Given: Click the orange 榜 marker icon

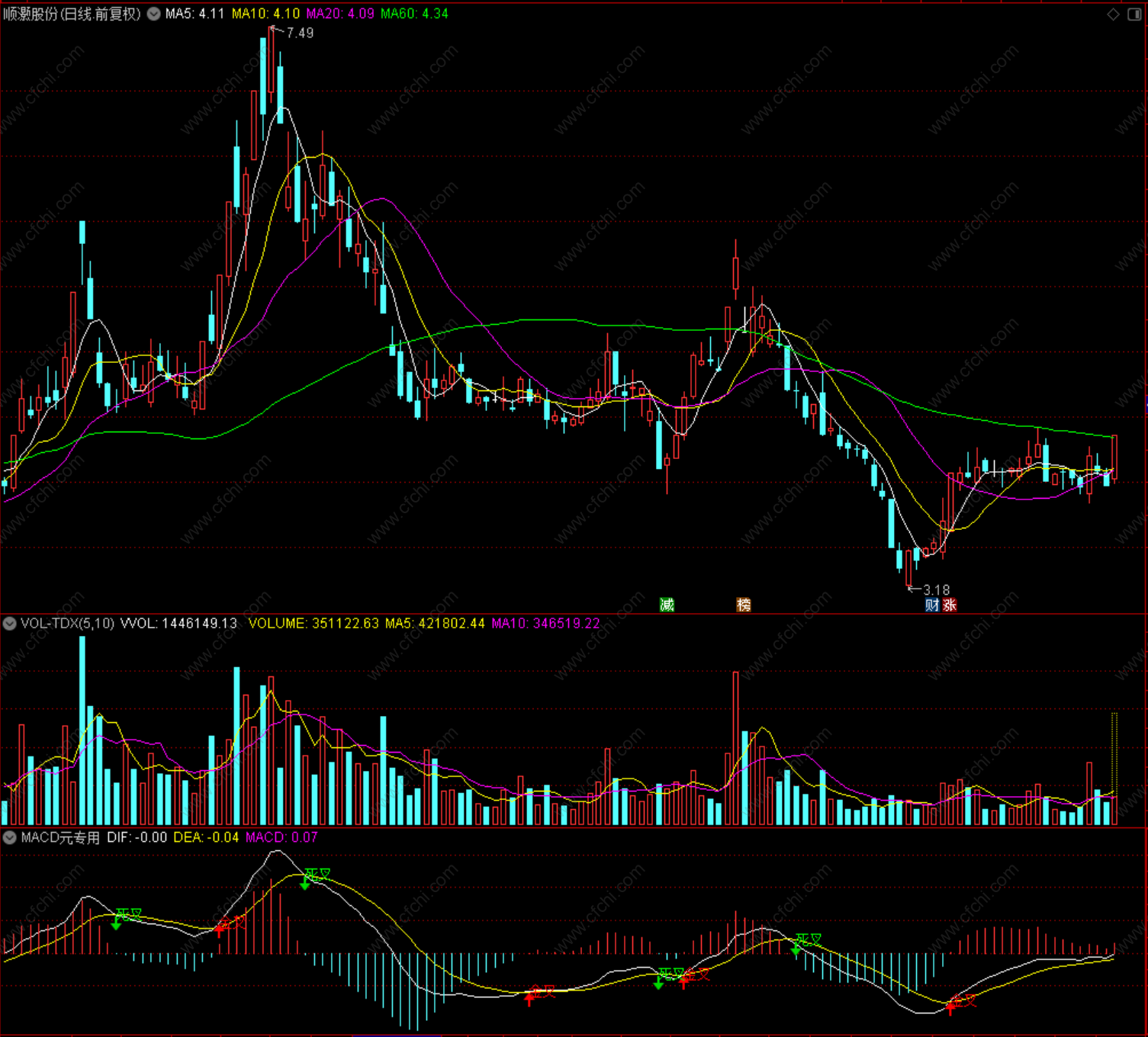Looking at the screenshot, I should [x=744, y=605].
